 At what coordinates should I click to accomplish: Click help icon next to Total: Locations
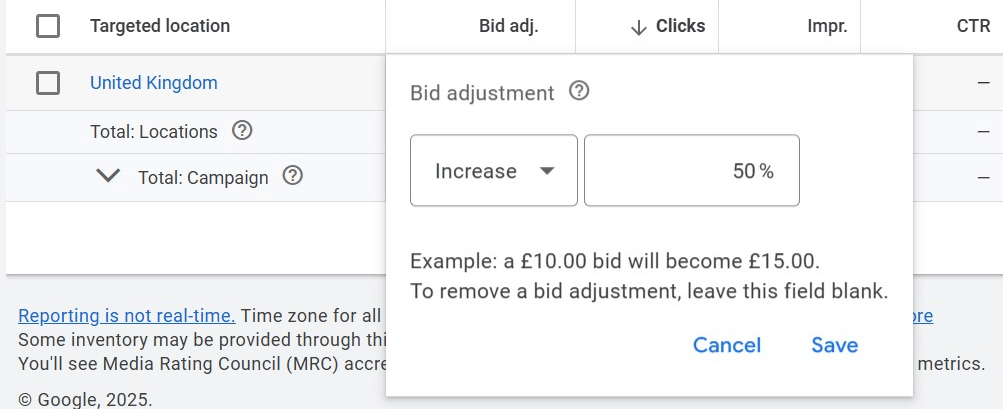pos(241,131)
